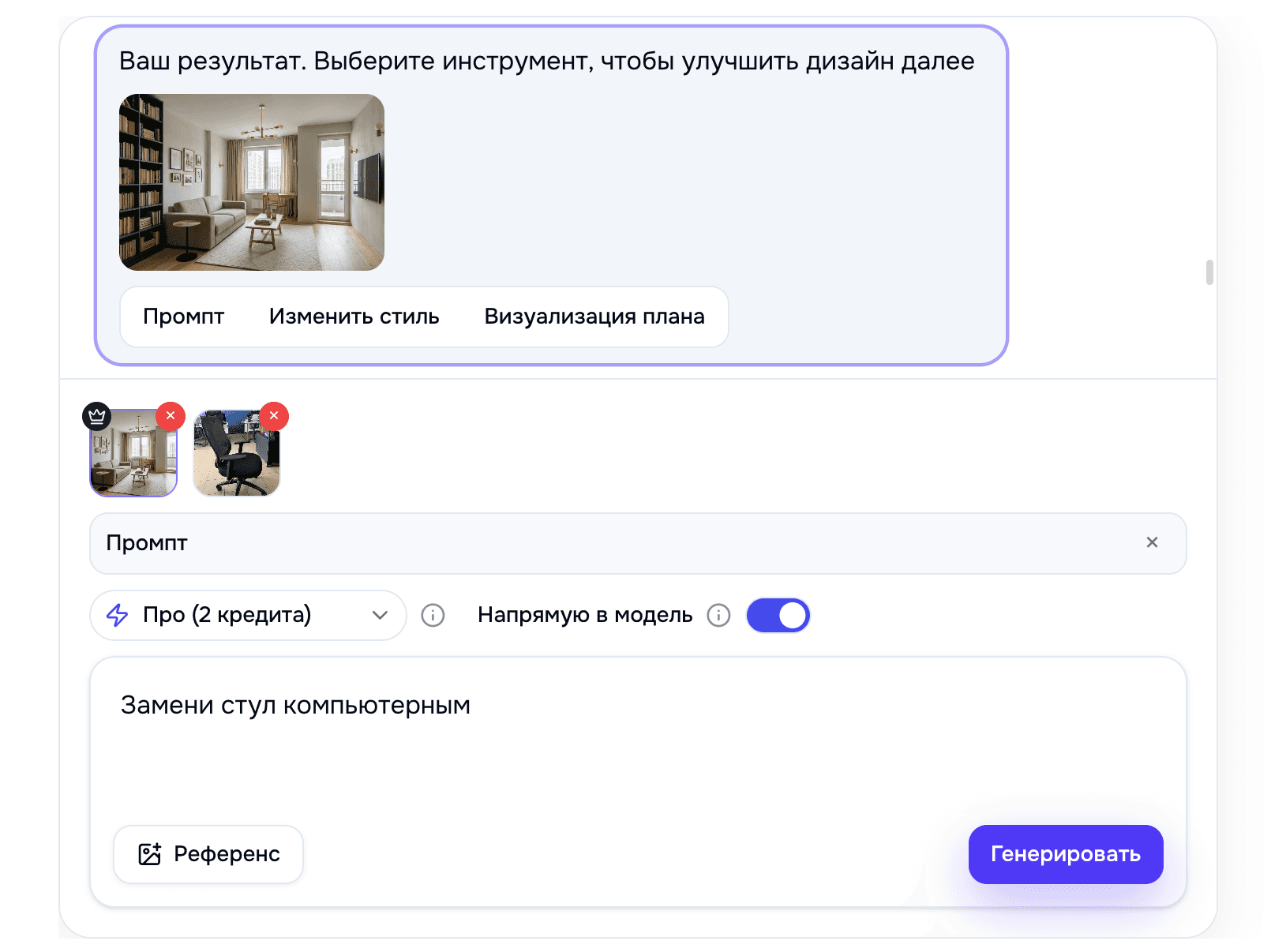Click the image-plus icon in the Референс button

150,854
